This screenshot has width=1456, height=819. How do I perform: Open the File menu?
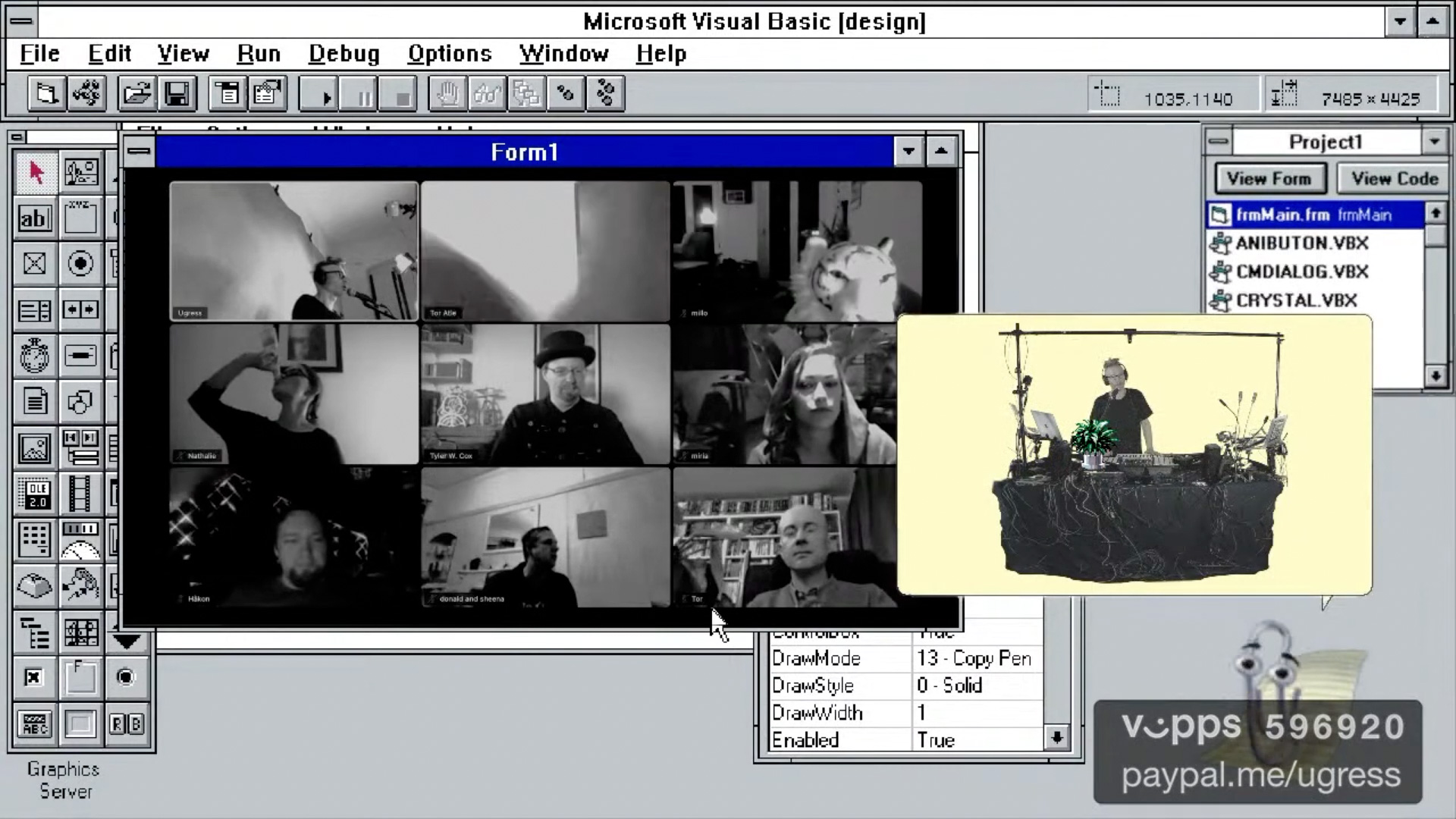pos(39,54)
